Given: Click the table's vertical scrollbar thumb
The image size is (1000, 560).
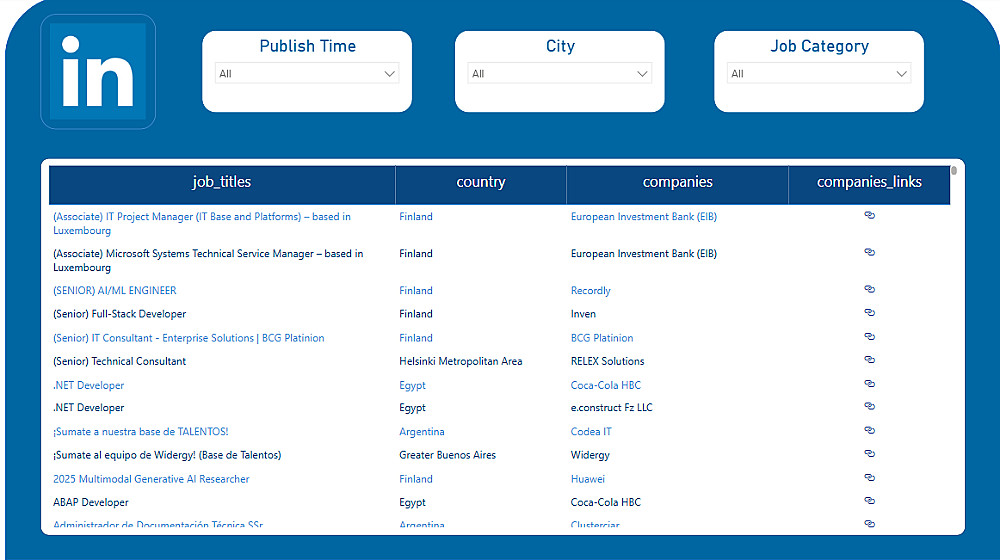Looking at the screenshot, I should (954, 171).
